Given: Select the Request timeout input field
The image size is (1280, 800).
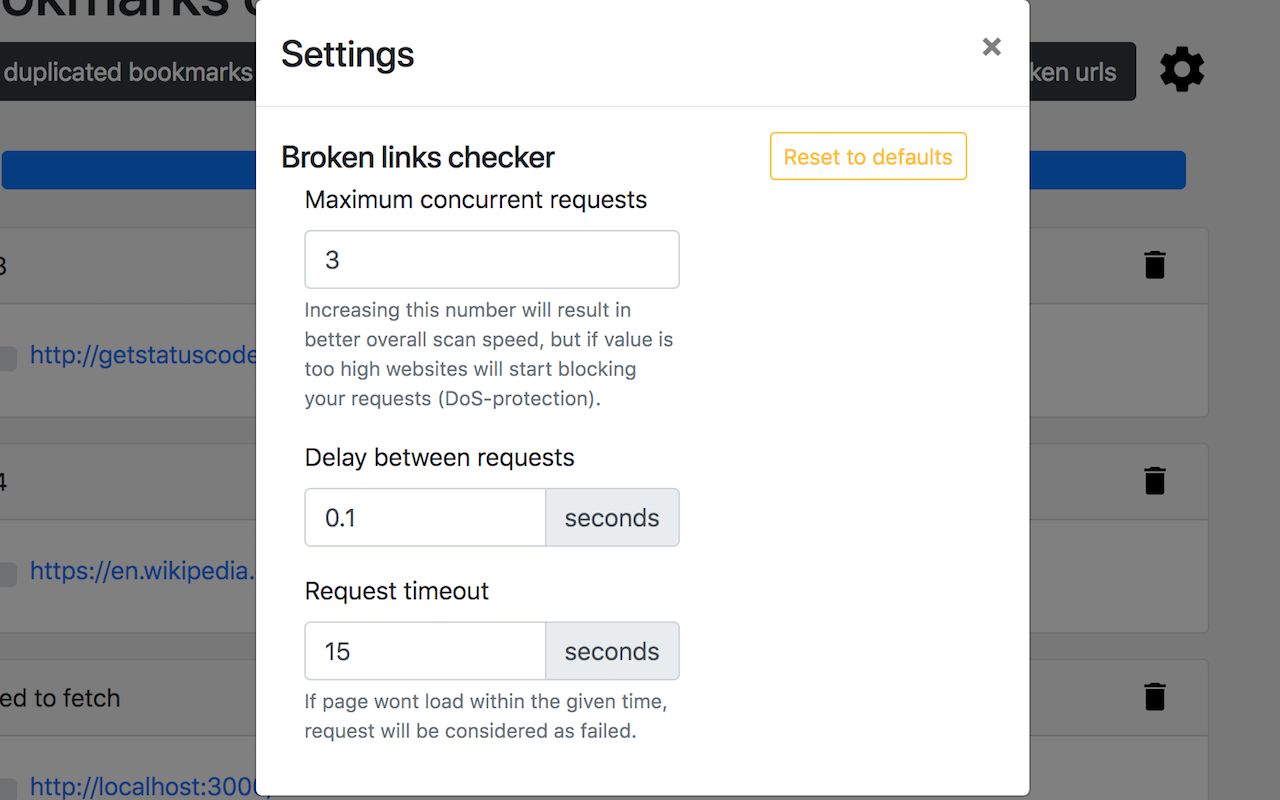Looking at the screenshot, I should [425, 652].
